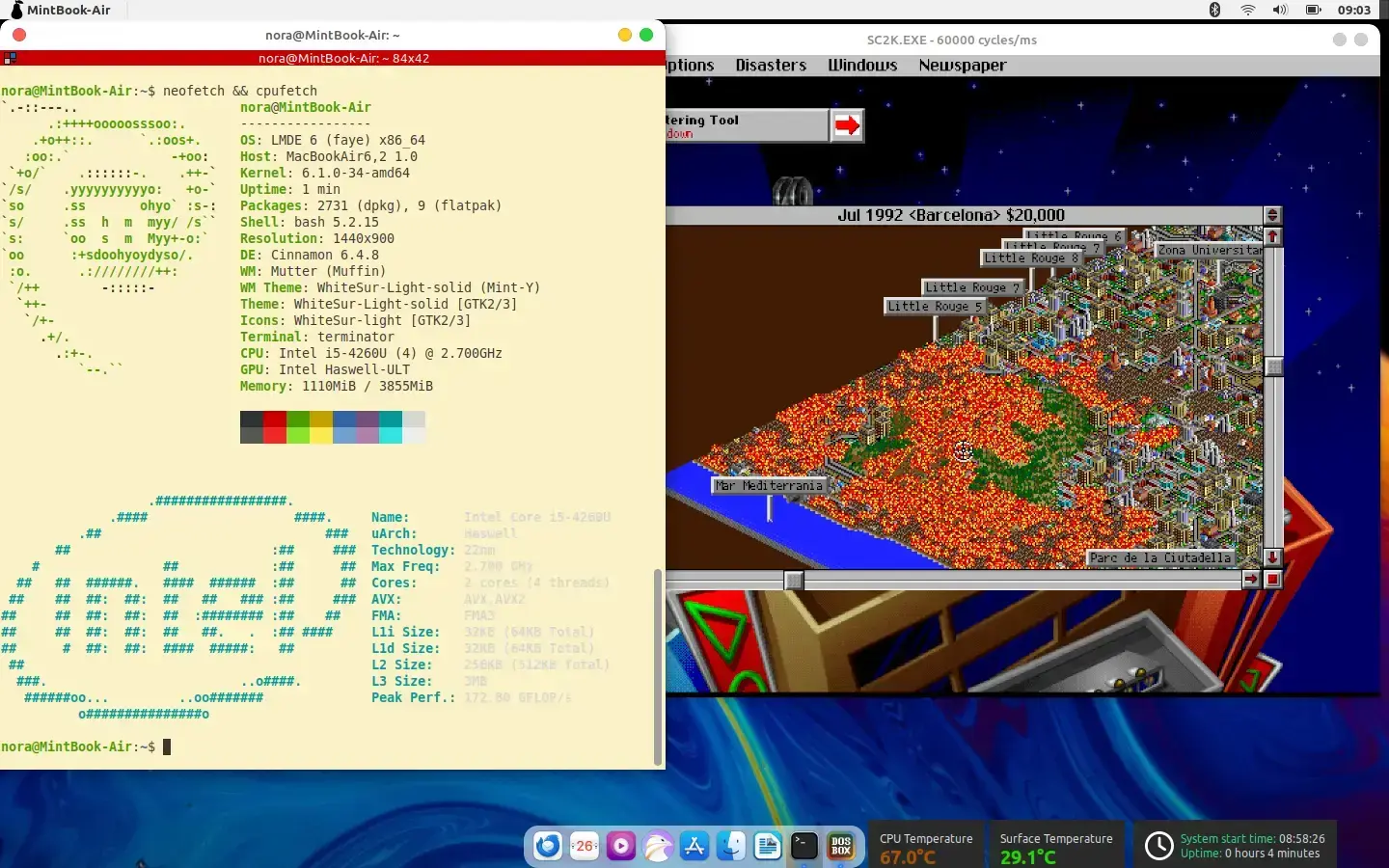Image resolution: width=1389 pixels, height=868 pixels.
Task: Click the city window right scroll arrow
Action: 1251,580
